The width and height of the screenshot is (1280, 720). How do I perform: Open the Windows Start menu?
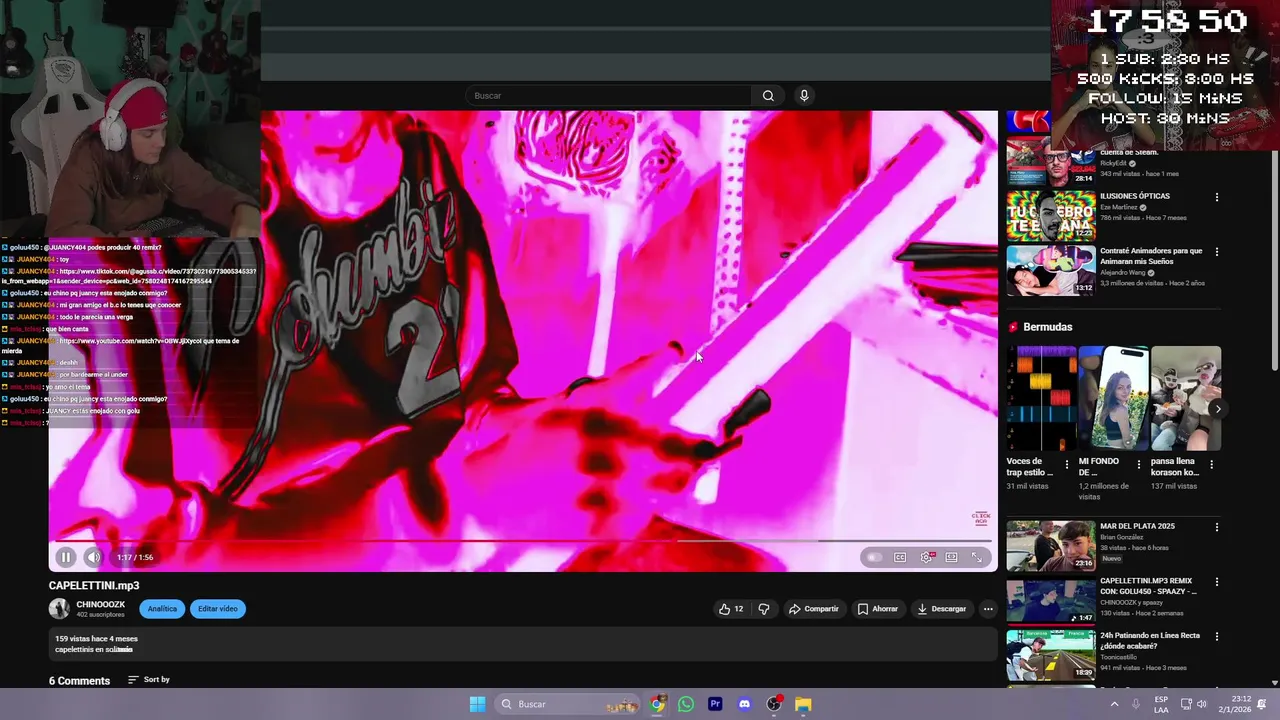477,704
